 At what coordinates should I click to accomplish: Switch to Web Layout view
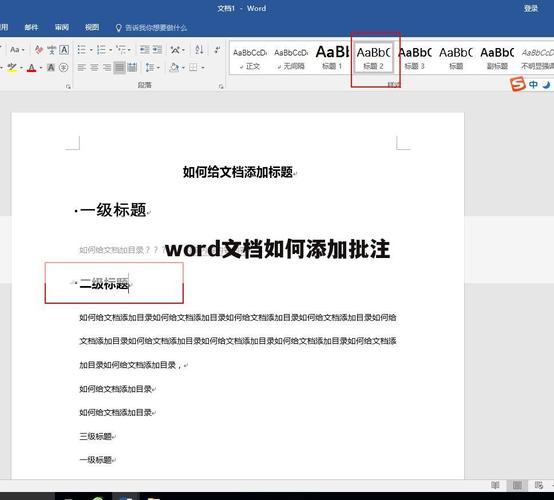coord(539,486)
